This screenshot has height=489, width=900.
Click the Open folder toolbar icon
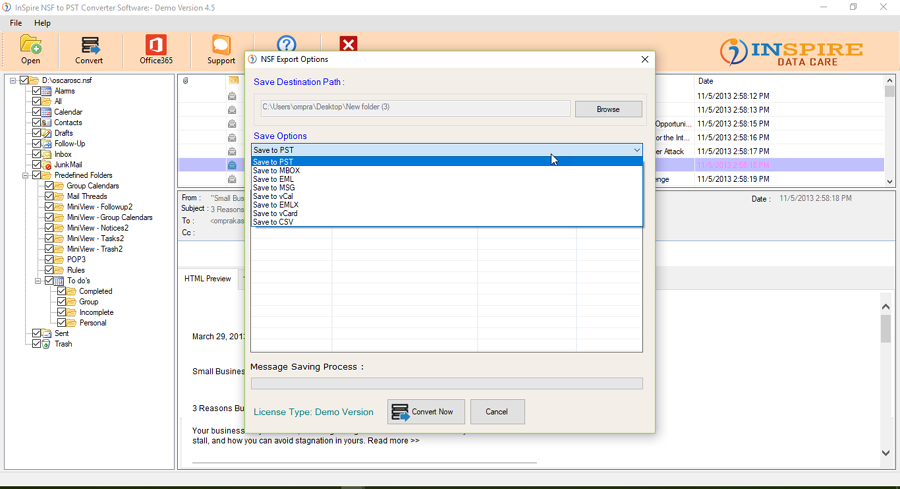tap(30, 45)
